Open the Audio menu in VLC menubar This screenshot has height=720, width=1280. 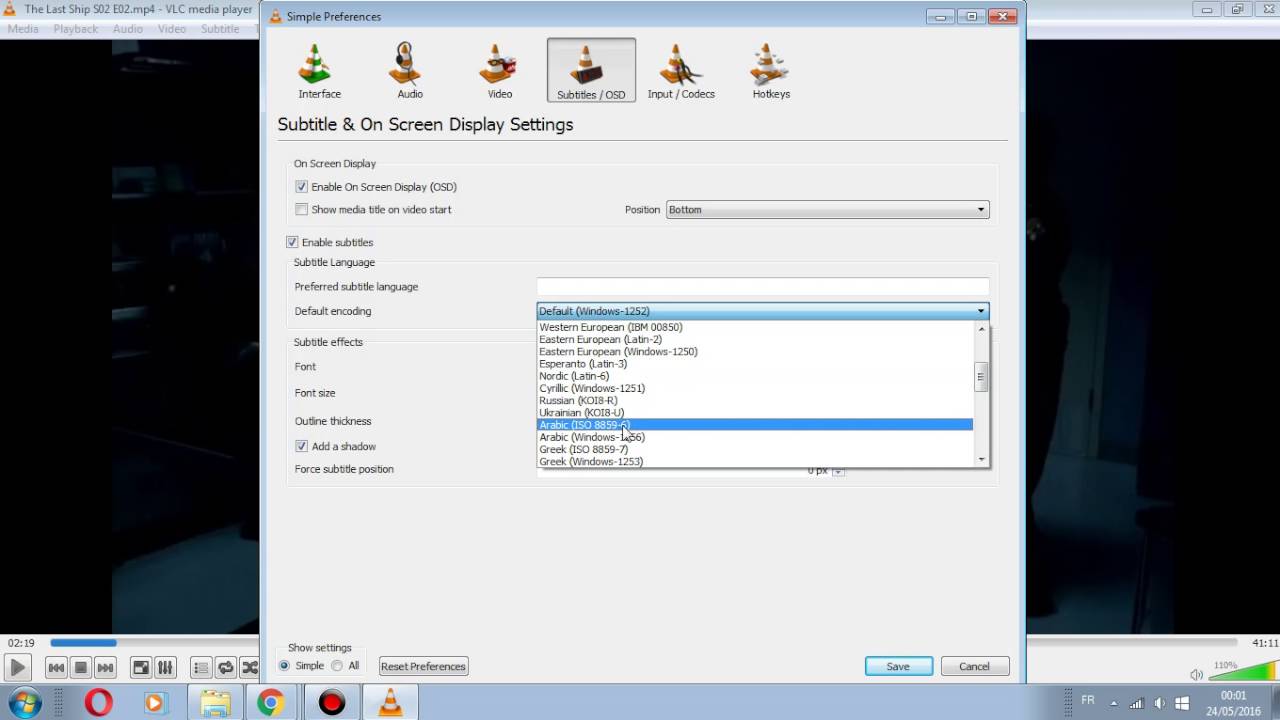(128, 29)
